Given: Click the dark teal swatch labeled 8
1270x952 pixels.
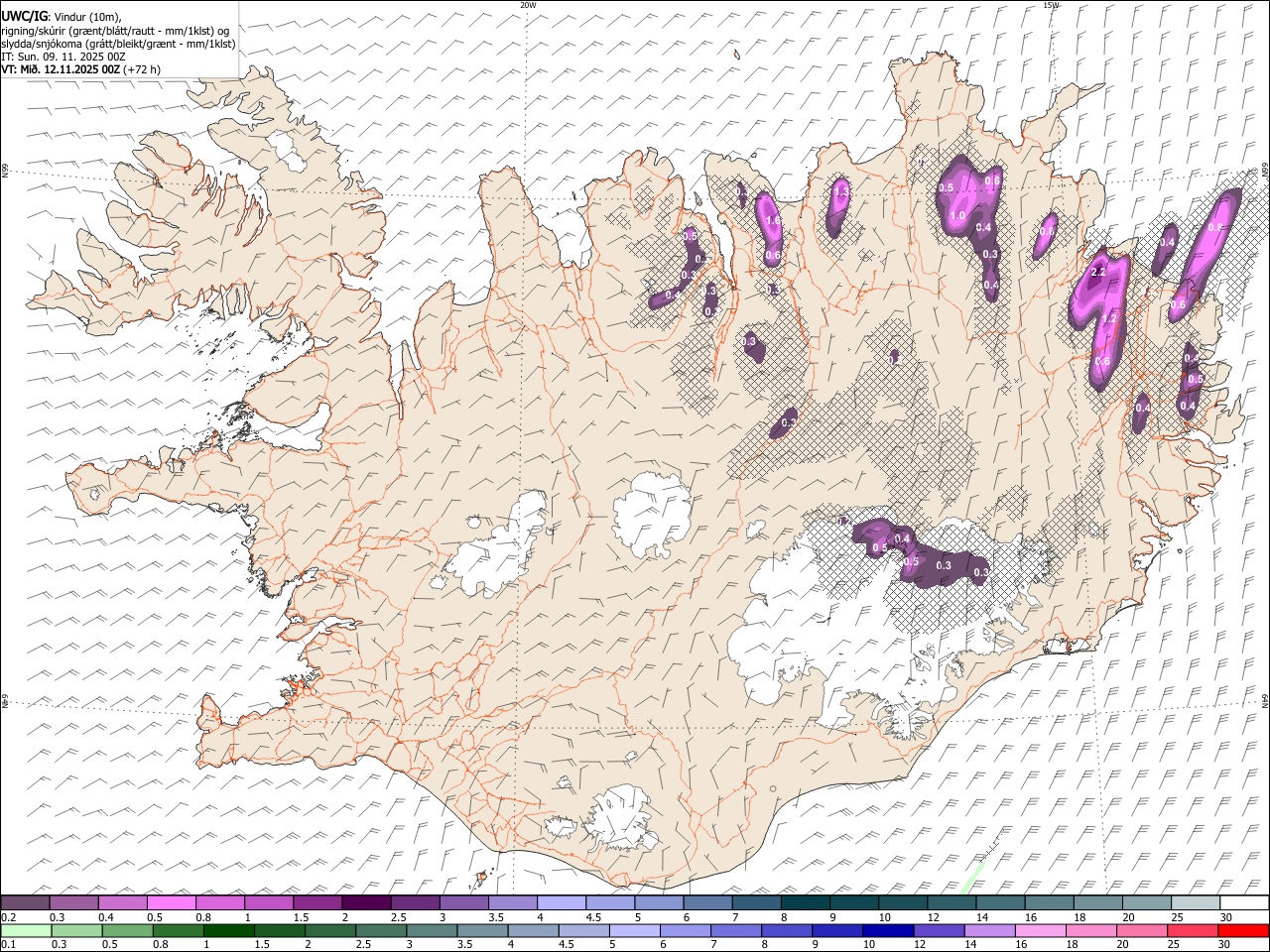Looking at the screenshot, I should click(x=805, y=902).
